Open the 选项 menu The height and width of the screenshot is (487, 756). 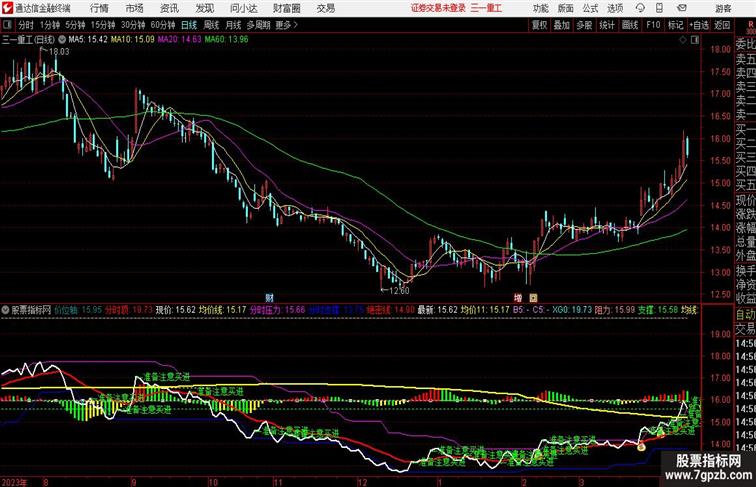click(x=615, y=8)
